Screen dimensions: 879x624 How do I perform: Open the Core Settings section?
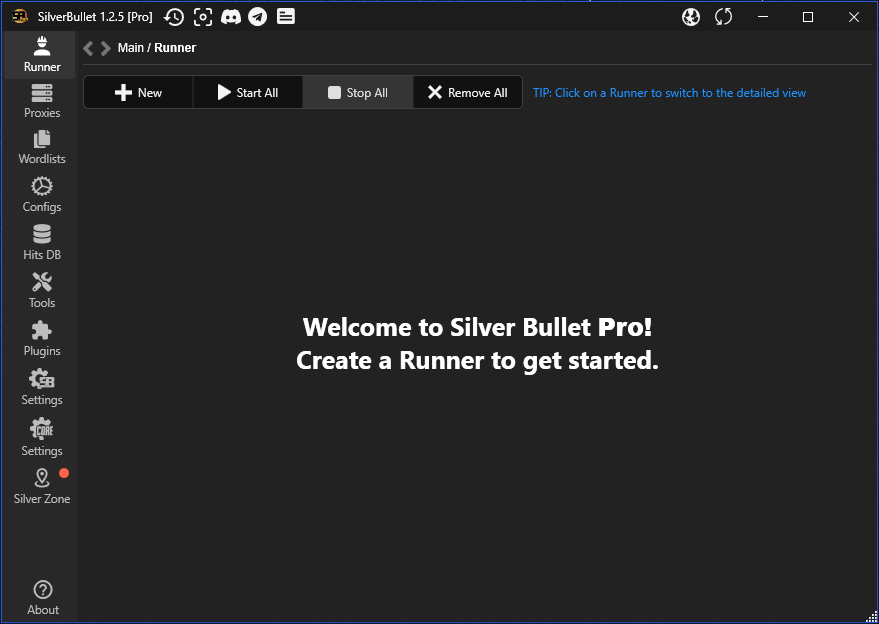(42, 438)
